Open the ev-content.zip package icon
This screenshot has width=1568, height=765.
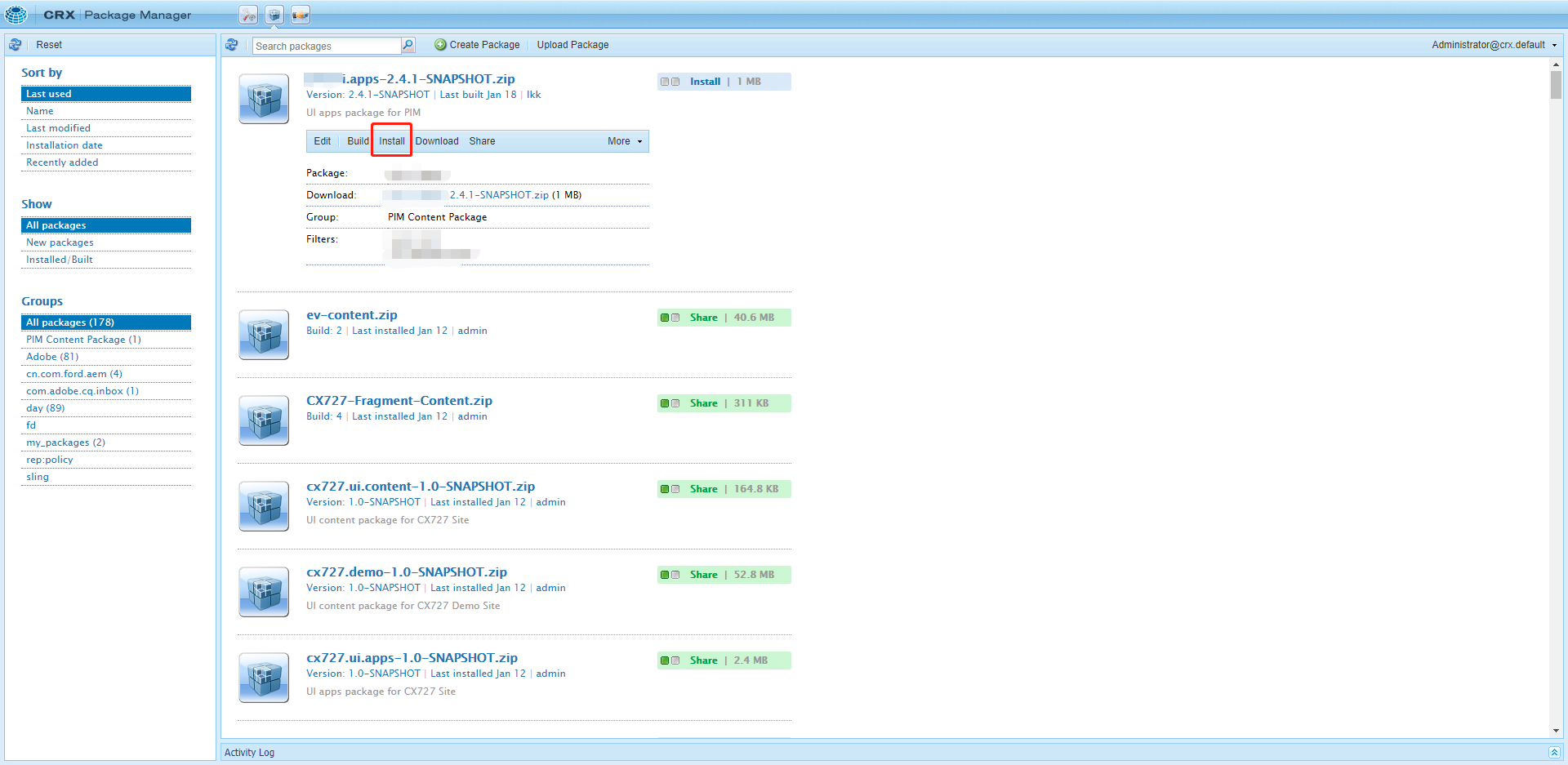264,335
